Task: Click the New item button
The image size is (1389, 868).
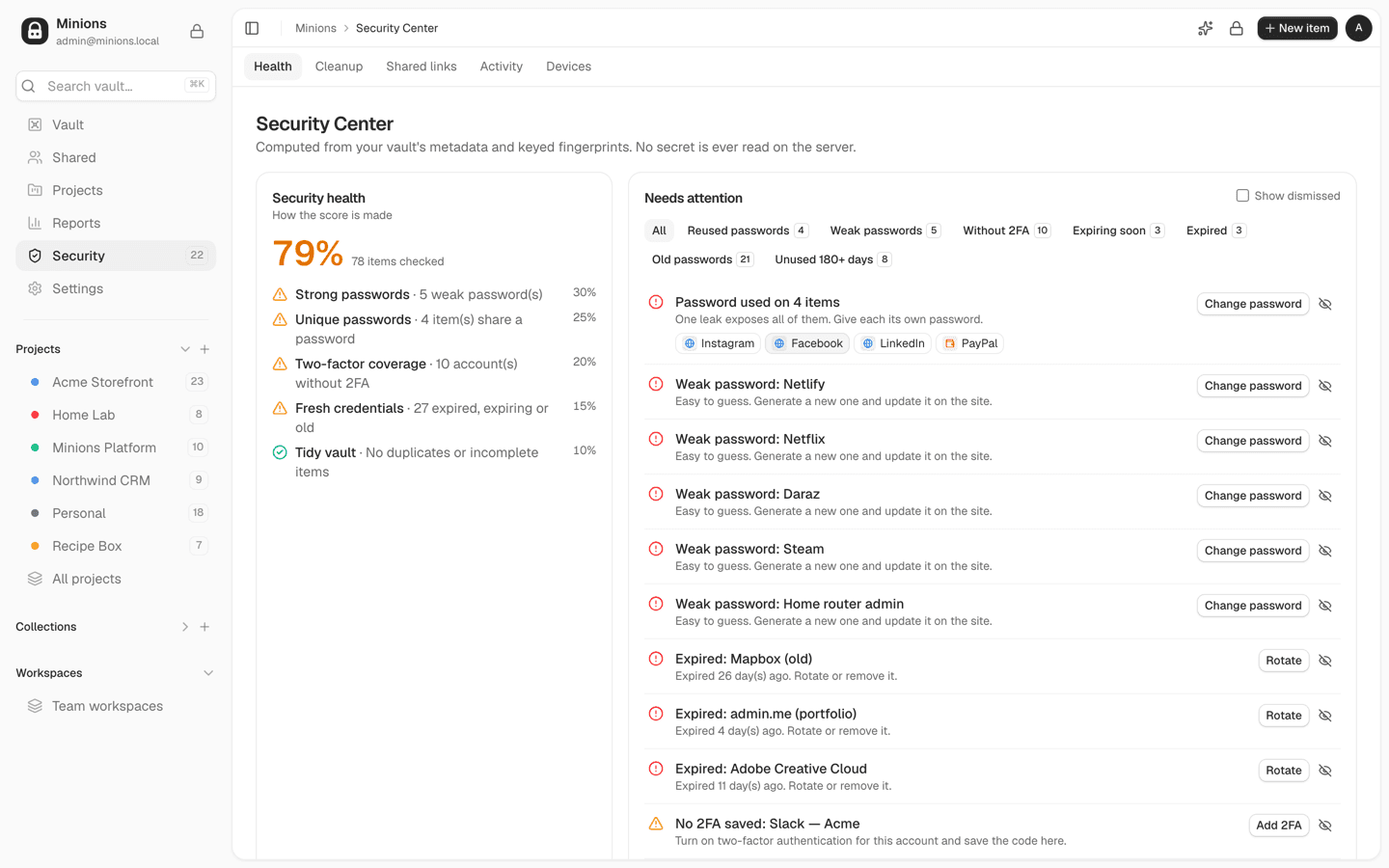Action: coord(1296,28)
